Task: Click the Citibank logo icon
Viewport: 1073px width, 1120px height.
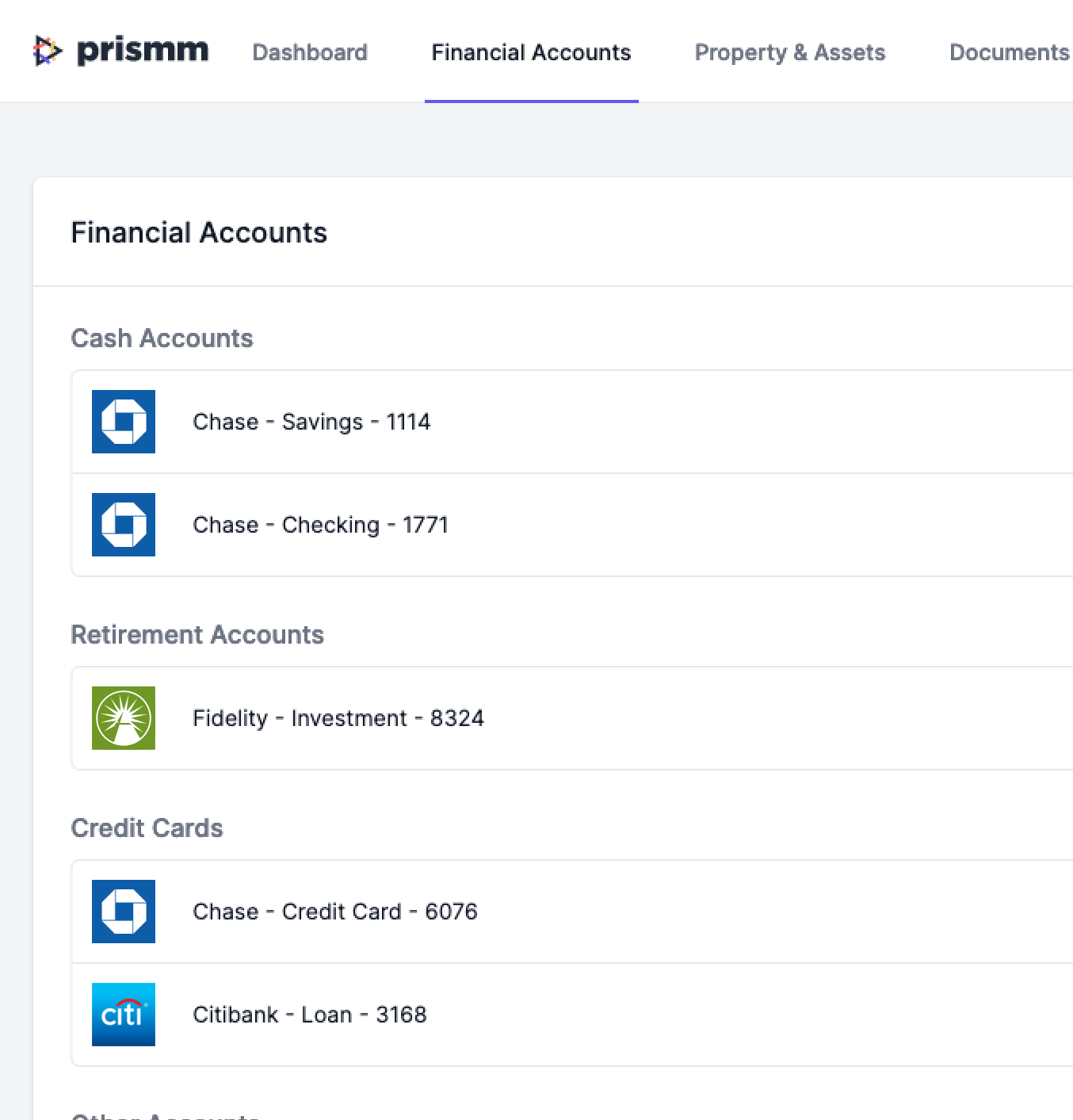Action: coord(123,1015)
